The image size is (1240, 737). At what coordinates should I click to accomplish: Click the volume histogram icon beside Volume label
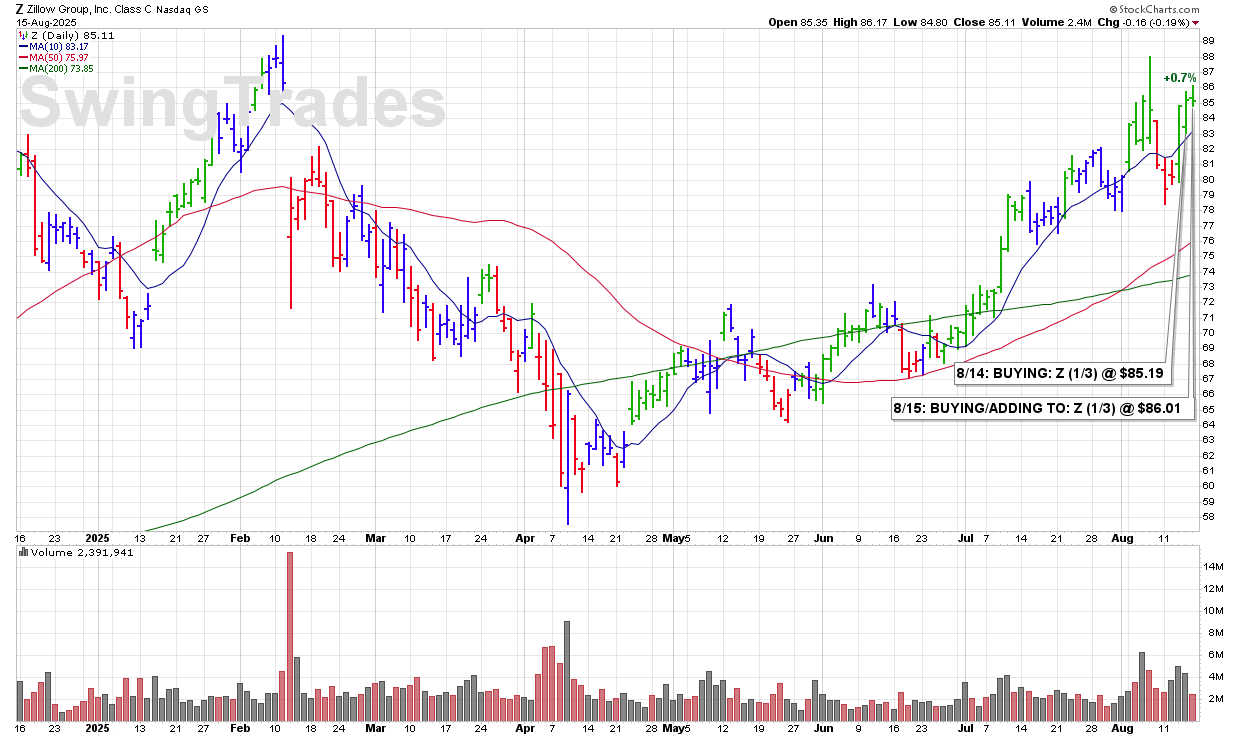pos(22,552)
